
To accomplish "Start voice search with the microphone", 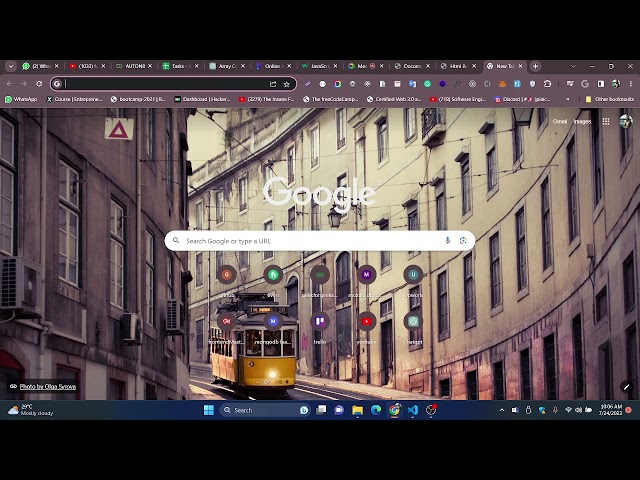I will 447,241.
